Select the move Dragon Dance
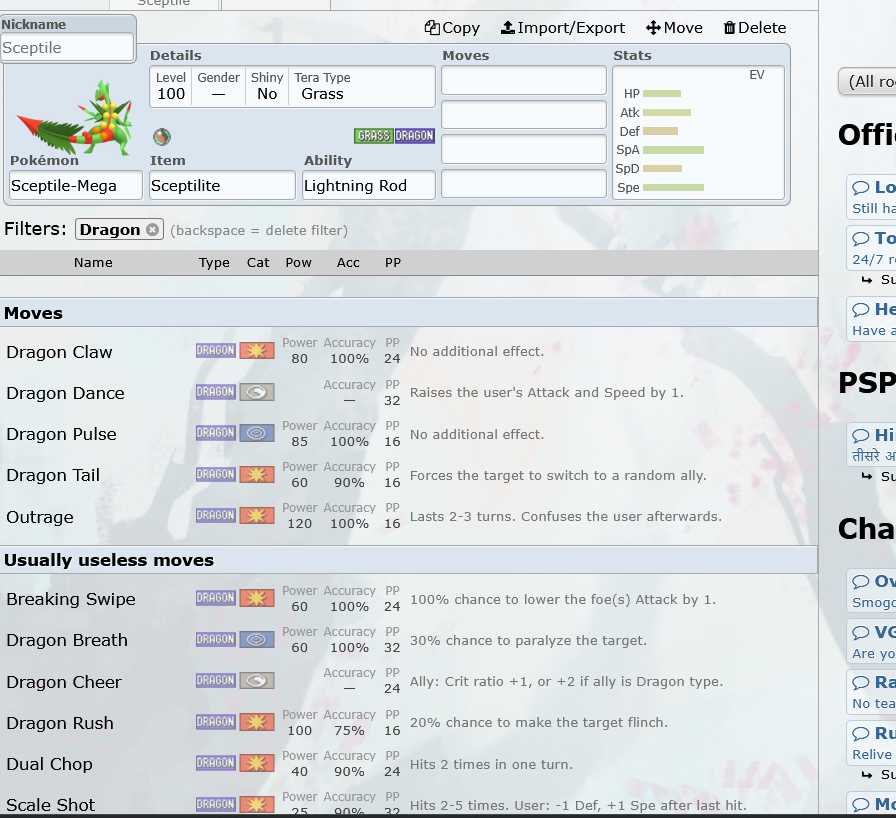 [x=409, y=393]
